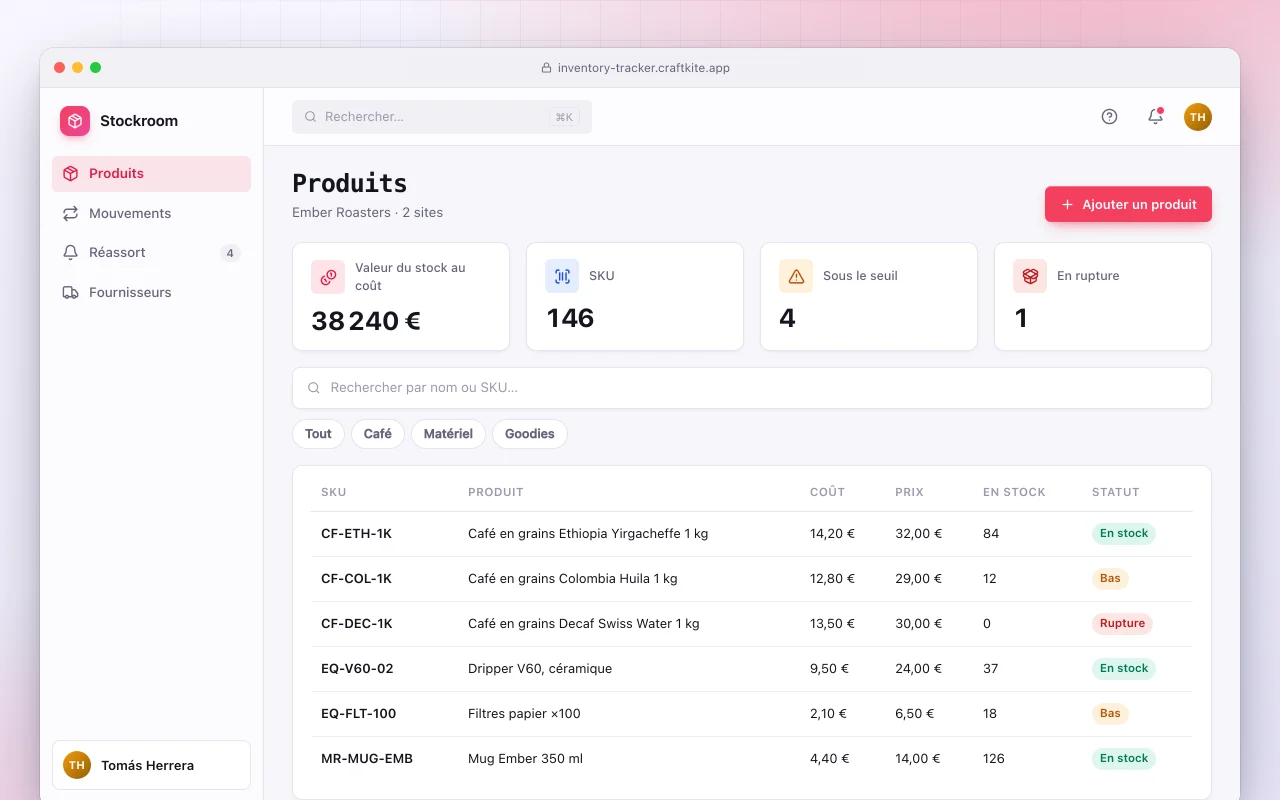Focus the top Rechercher field
Screen dimensions: 1280x800
point(442,117)
